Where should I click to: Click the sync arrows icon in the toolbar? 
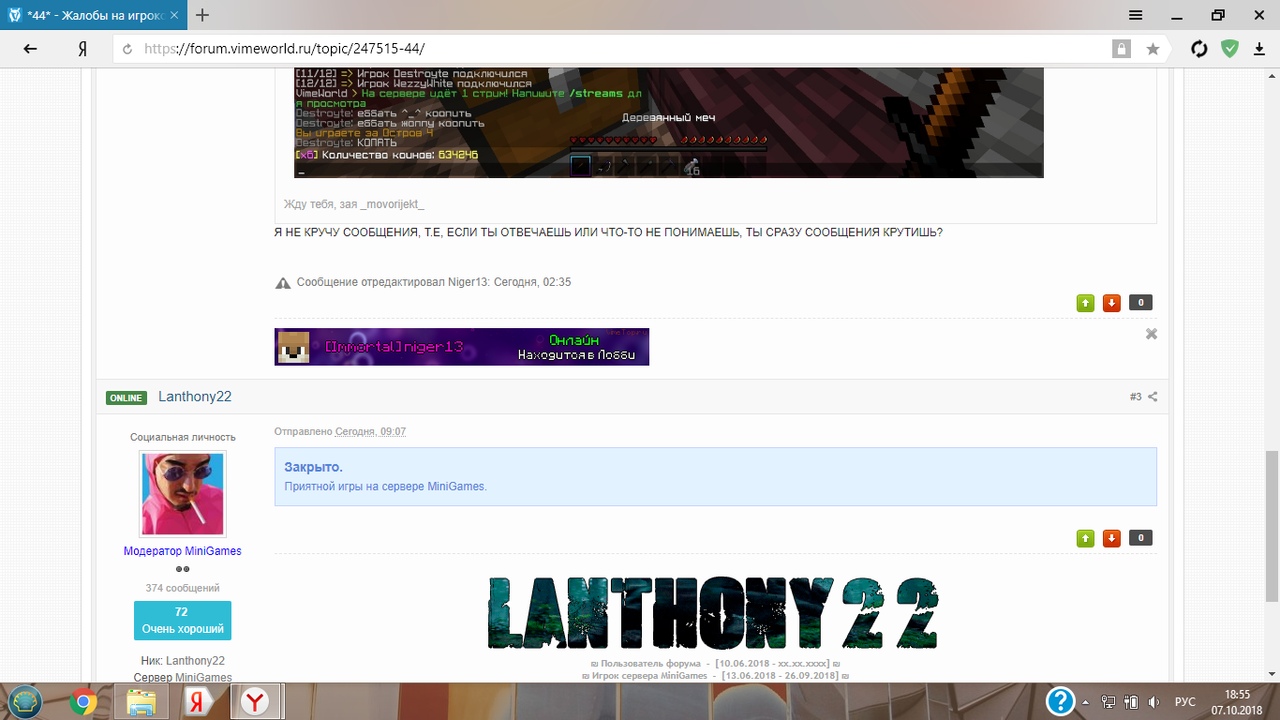tap(1199, 49)
